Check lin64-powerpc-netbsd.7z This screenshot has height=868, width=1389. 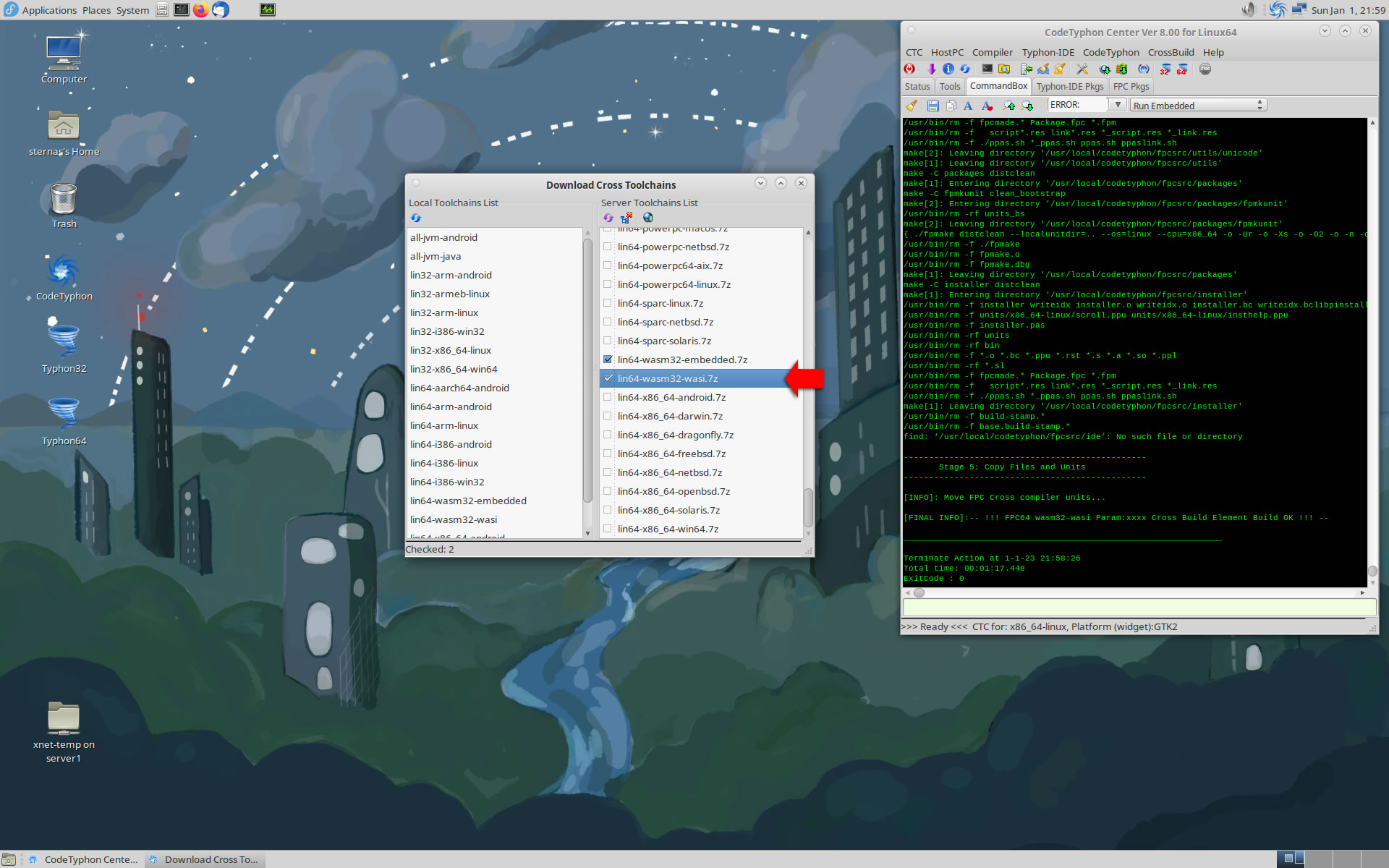point(608,247)
